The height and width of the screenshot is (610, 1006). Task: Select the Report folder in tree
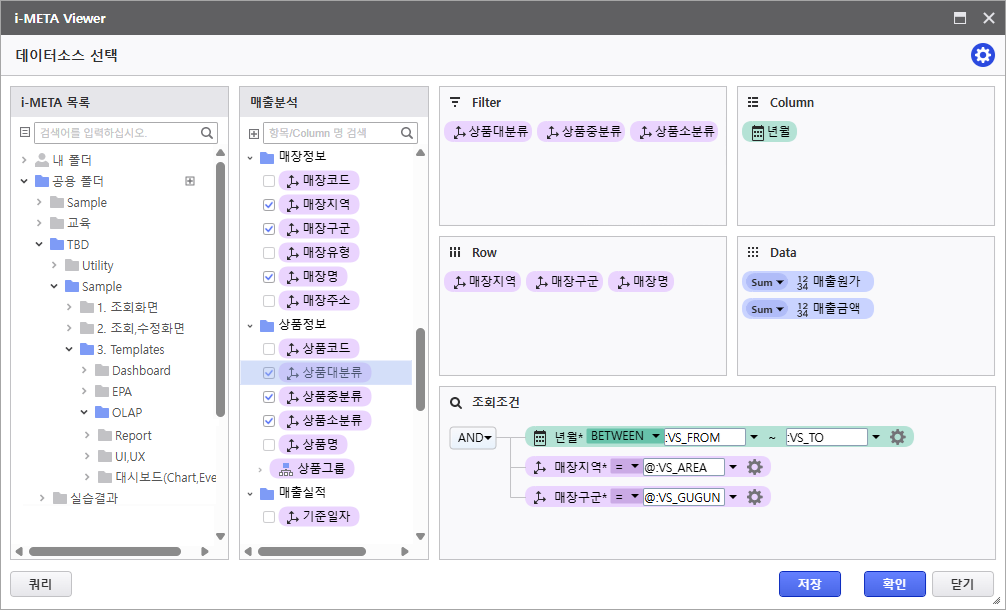tap(133, 435)
